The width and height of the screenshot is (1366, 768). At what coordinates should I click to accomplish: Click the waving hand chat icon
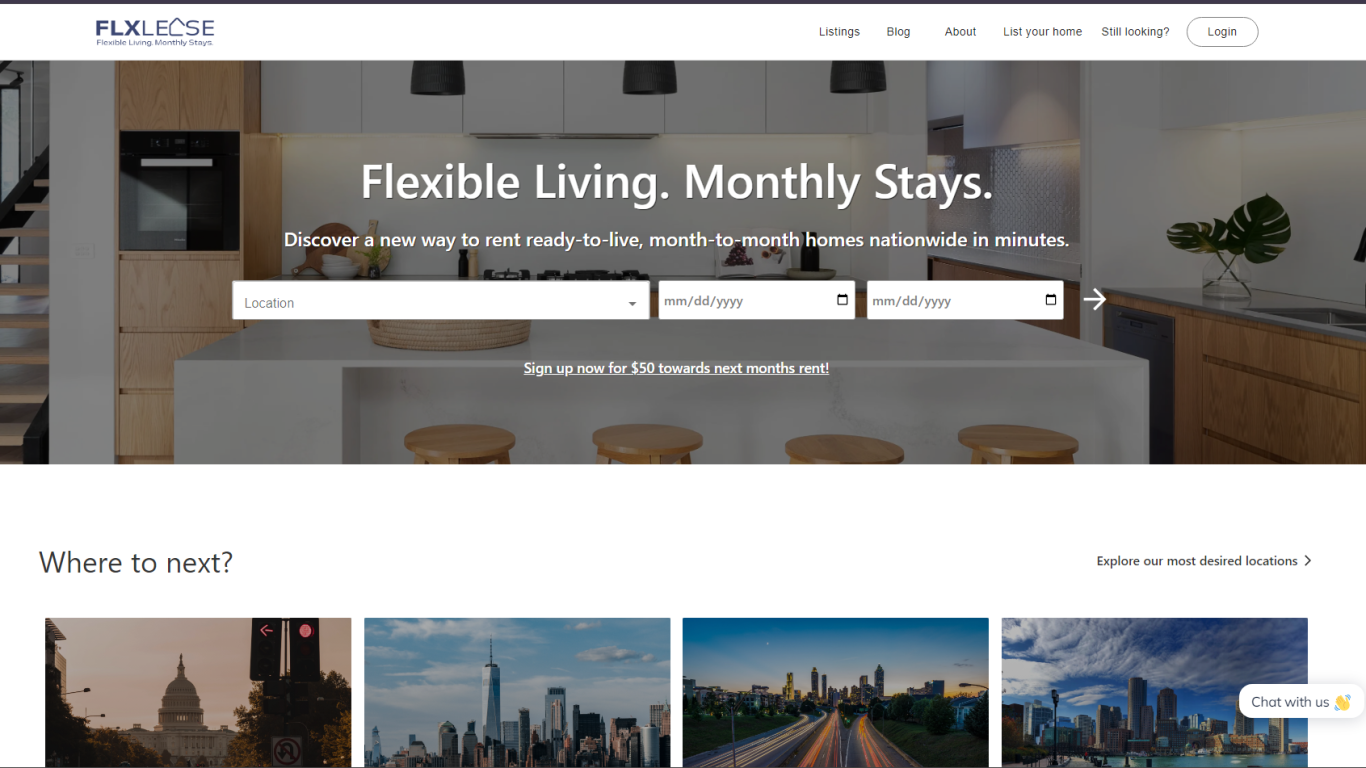(x=1342, y=702)
